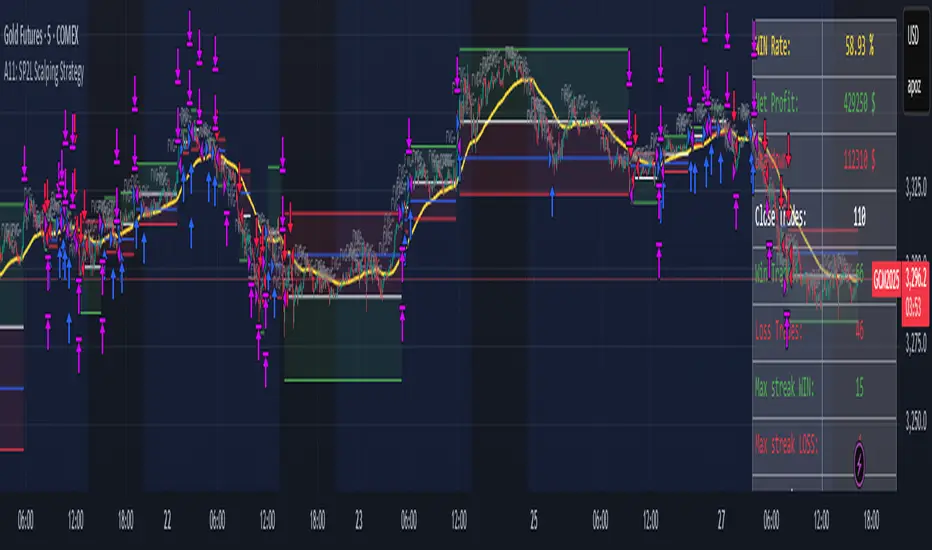Click the date label 25 on time axis
The width and height of the screenshot is (932, 550).
pos(534,520)
